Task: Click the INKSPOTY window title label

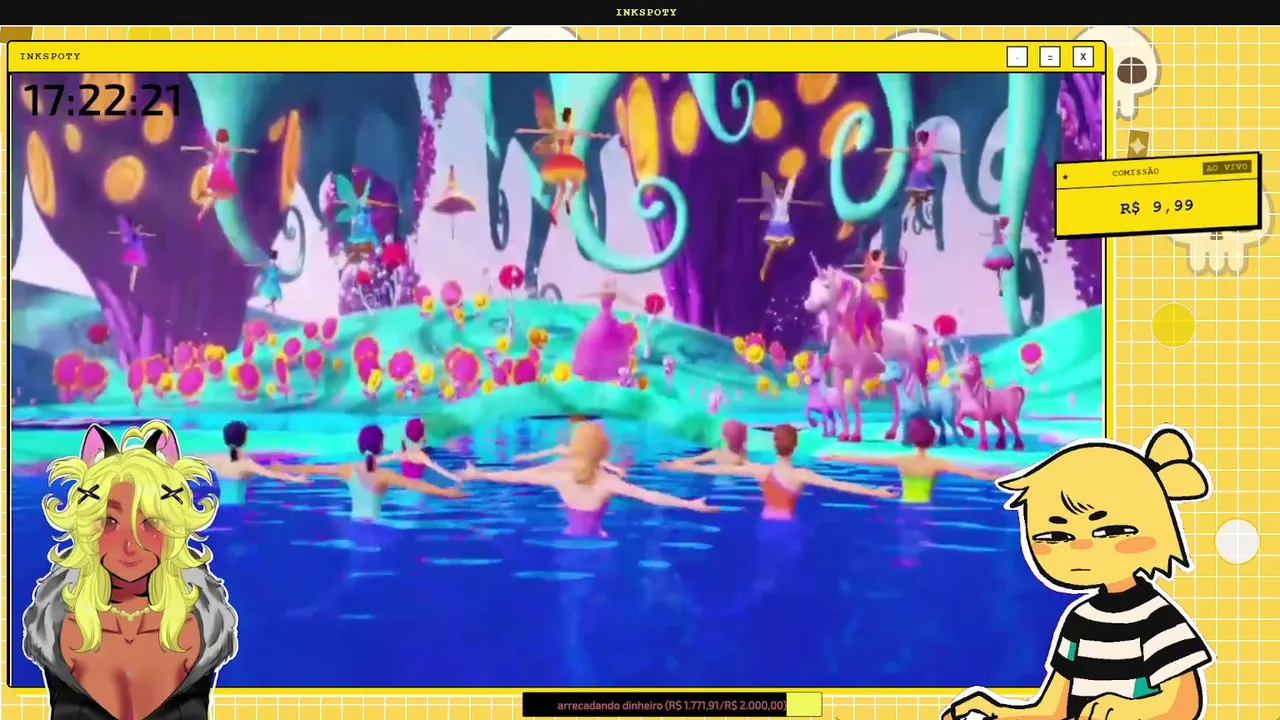Action: [50, 56]
